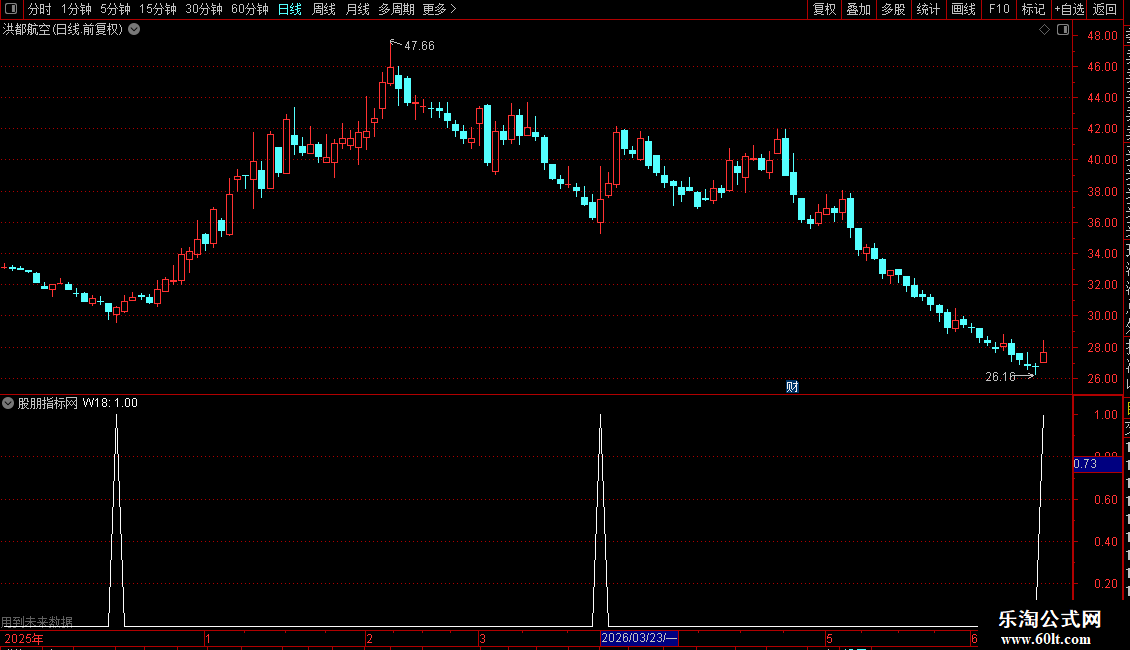The image size is (1130, 650).
Task: Open the F10 company info
Action: click(x=999, y=9)
